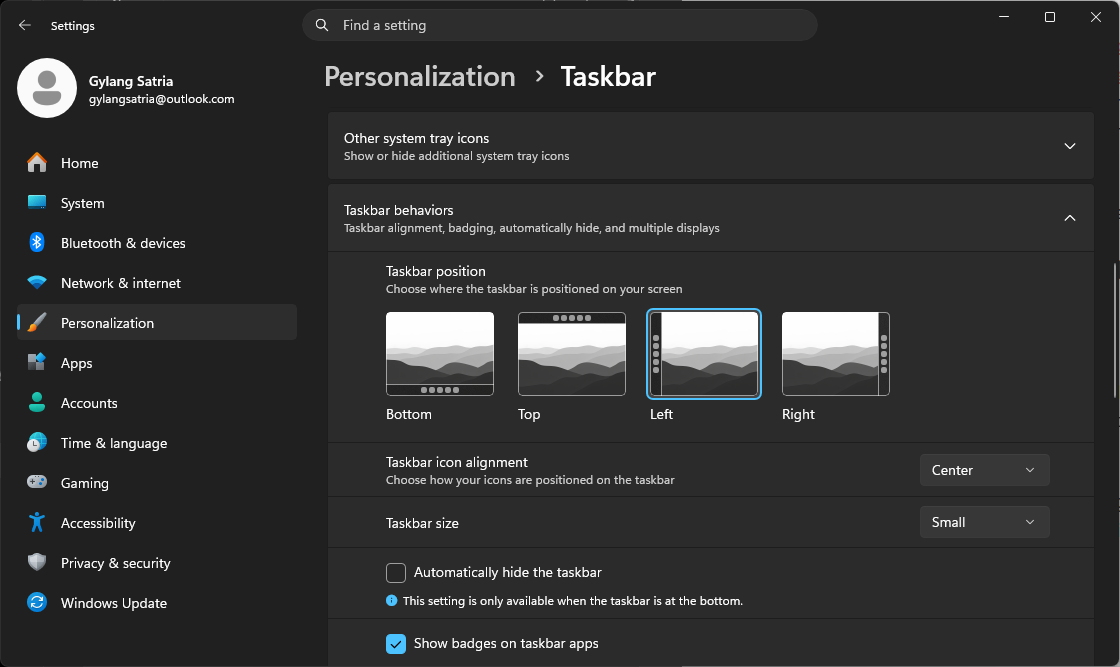Open the Taskbar icon alignment Center dropdown

[984, 470]
